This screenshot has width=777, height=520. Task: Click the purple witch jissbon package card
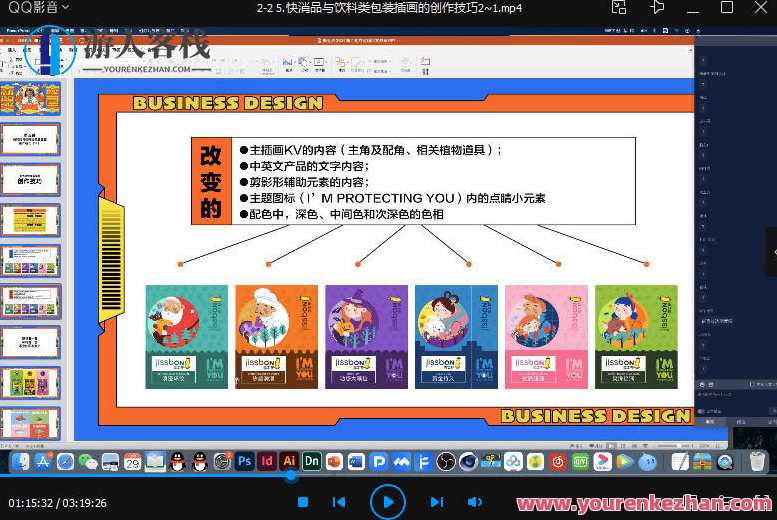367,337
